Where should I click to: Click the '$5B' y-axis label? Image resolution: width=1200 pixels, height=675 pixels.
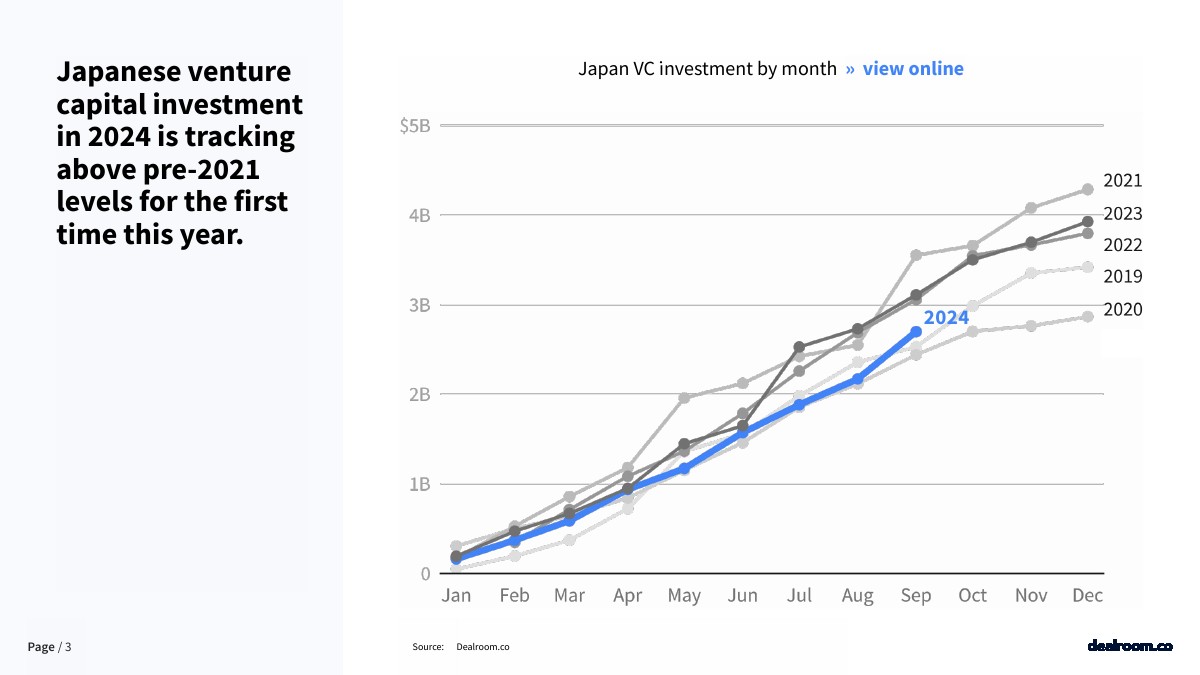[x=414, y=126]
